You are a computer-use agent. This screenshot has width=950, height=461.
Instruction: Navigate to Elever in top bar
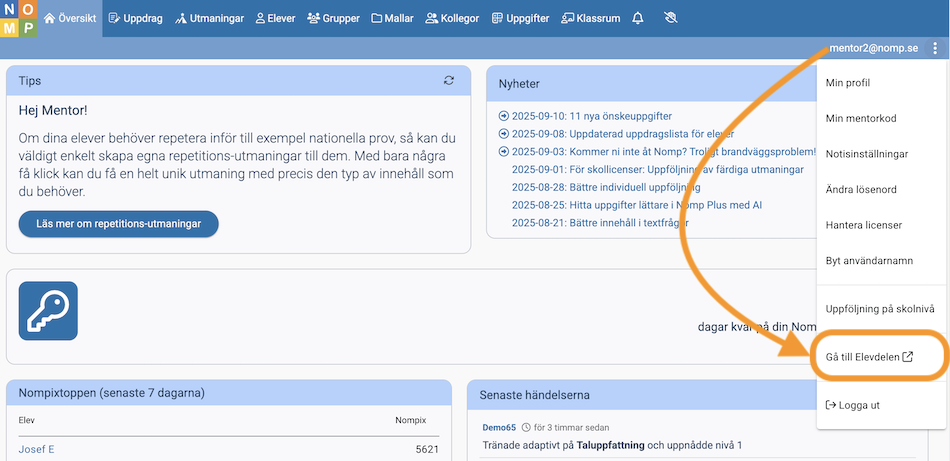tap(275, 18)
